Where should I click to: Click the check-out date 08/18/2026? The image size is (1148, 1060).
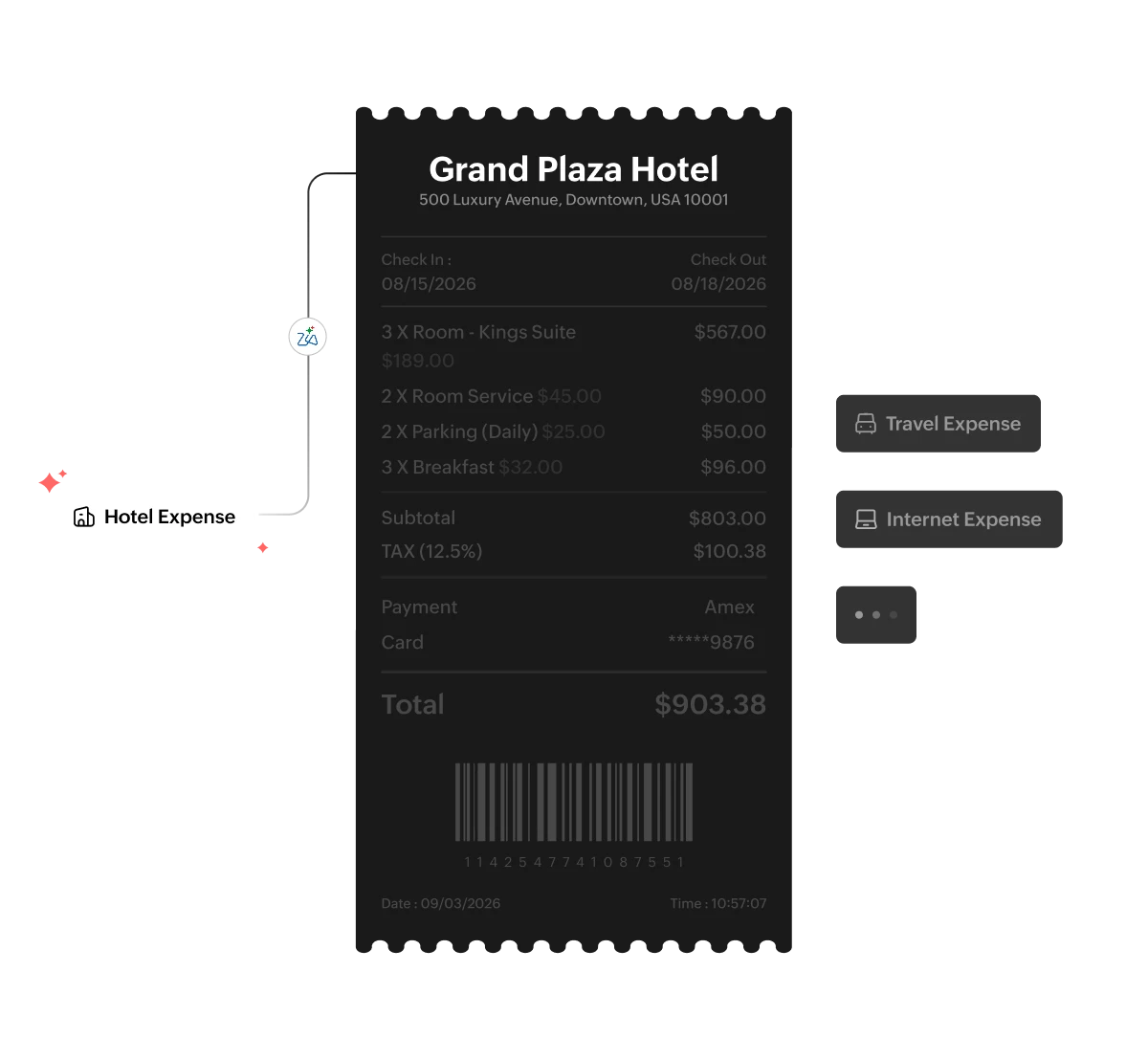(718, 284)
